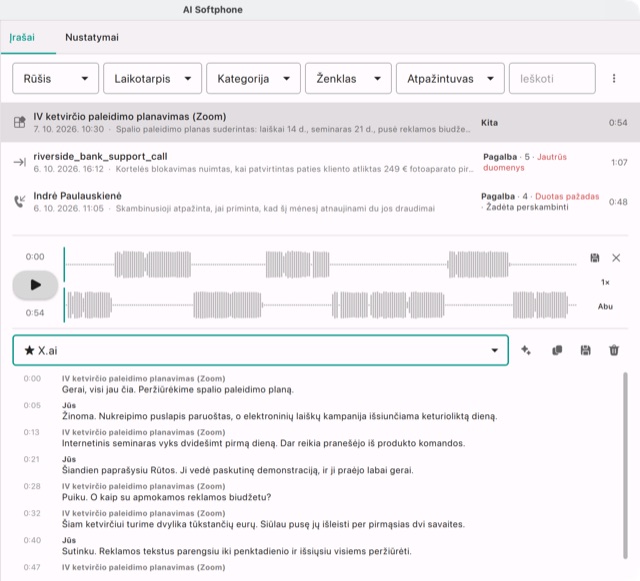This screenshot has width=640, height=581.
Task: Click the transcript panel scrollbar
Action: coord(625,465)
